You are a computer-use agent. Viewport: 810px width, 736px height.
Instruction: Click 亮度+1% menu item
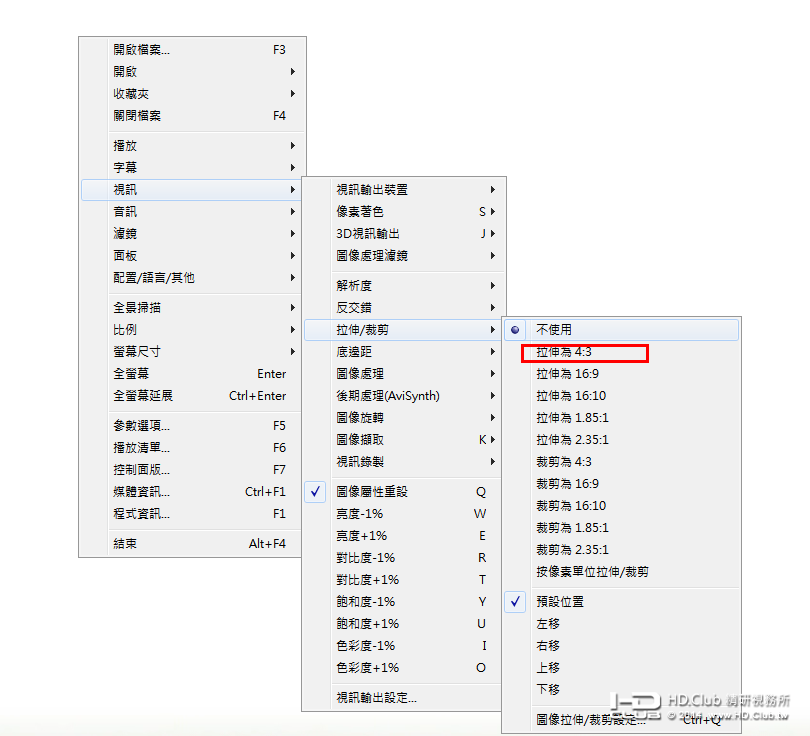tap(401, 536)
